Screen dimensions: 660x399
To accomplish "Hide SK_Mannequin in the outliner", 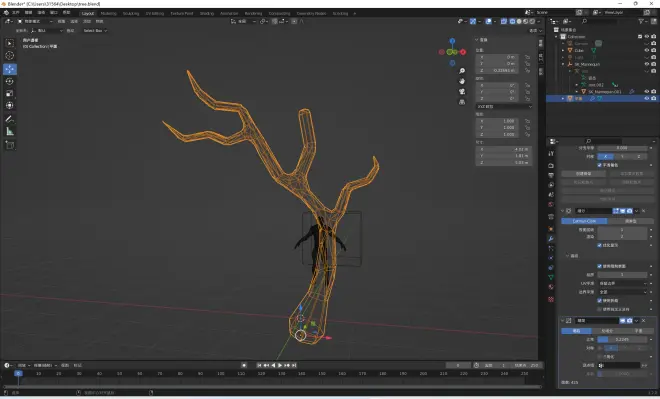I will [647, 64].
